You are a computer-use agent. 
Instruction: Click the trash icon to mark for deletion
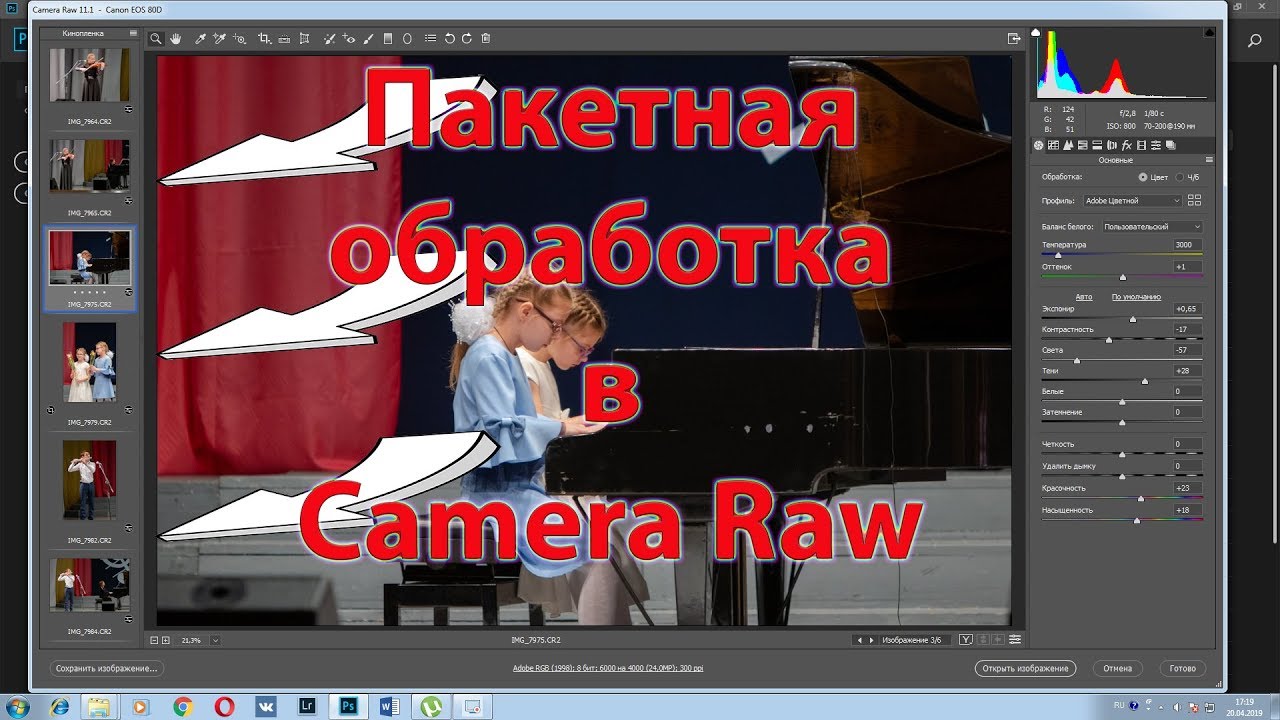(485, 39)
